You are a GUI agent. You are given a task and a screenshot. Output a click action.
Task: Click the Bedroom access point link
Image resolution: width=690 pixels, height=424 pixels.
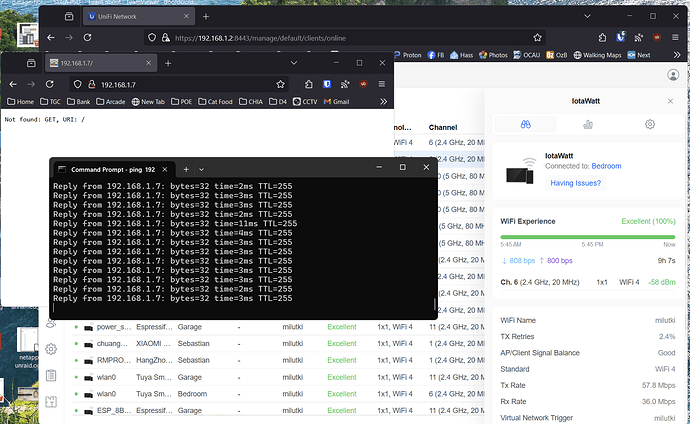point(606,166)
